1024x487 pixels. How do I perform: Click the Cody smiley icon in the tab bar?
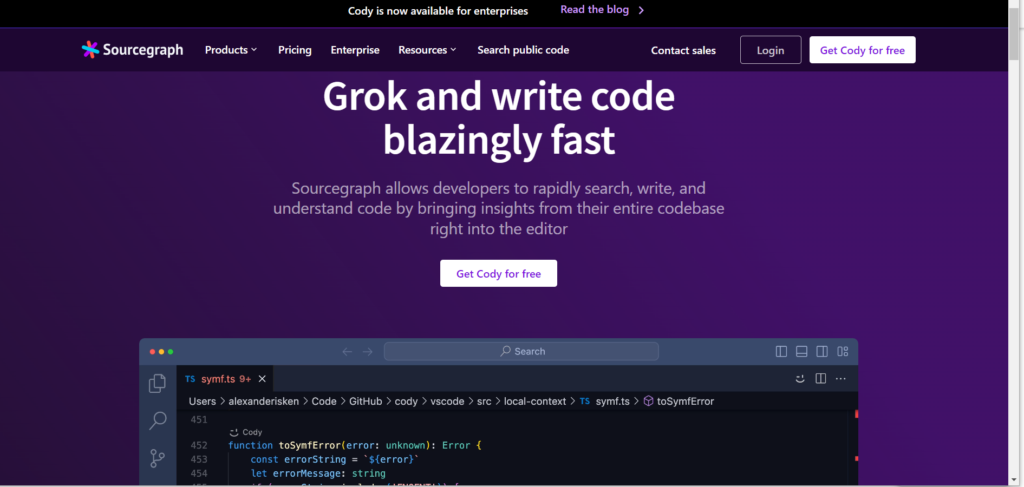pos(800,379)
